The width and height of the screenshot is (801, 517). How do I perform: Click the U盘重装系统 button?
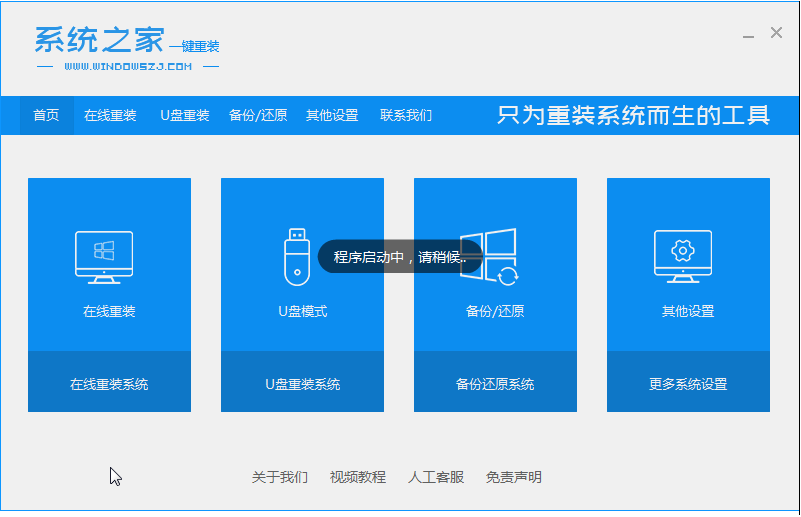tap(302, 382)
